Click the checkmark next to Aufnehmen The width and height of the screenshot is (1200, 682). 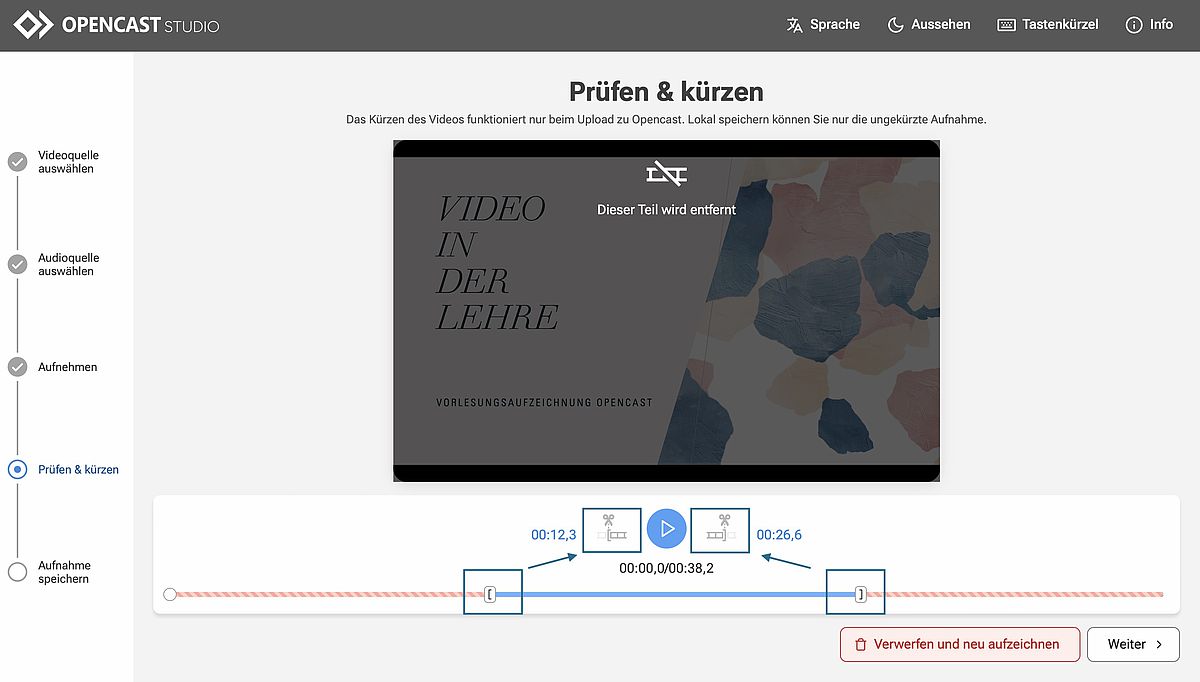(17, 367)
